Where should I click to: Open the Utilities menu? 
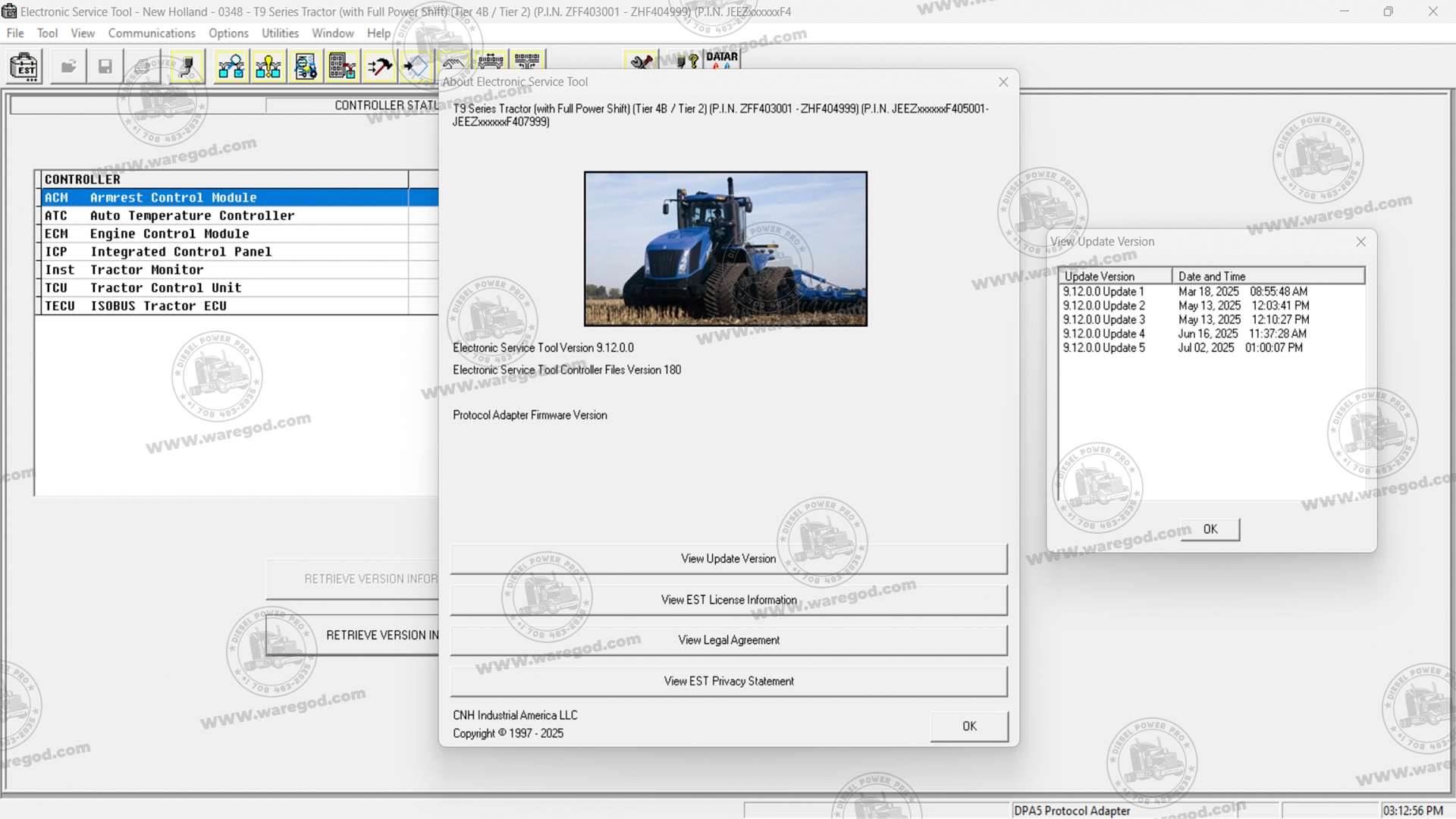point(280,33)
